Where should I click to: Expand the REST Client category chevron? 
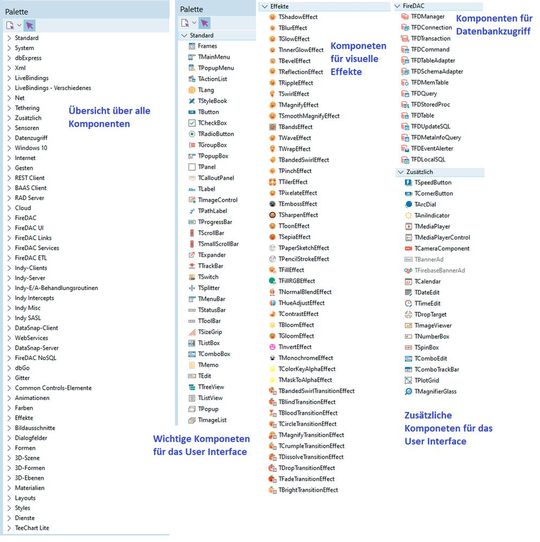pyautogui.click(x=9, y=178)
